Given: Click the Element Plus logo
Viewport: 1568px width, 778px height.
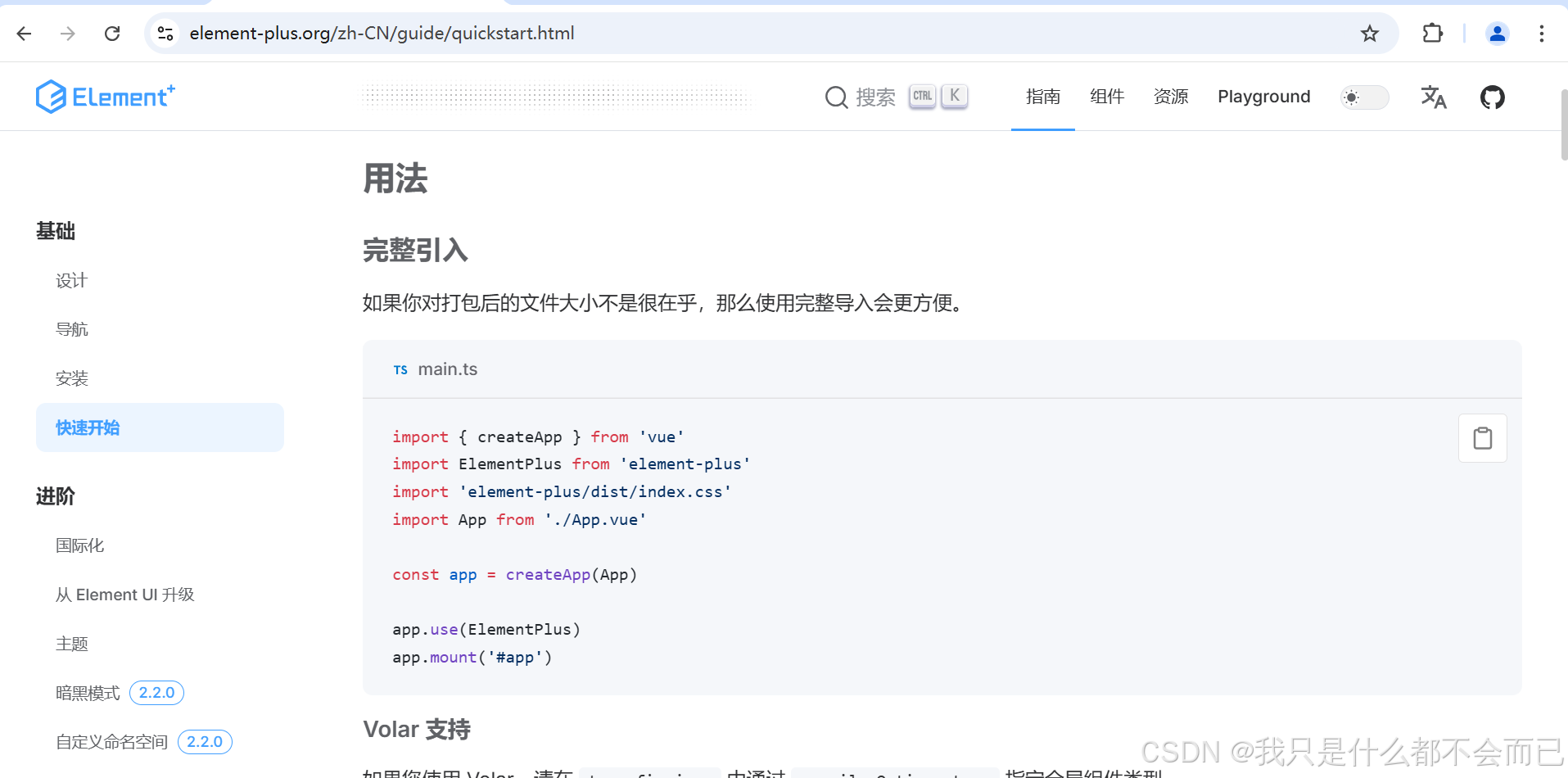Looking at the screenshot, I should pyautogui.click(x=106, y=97).
